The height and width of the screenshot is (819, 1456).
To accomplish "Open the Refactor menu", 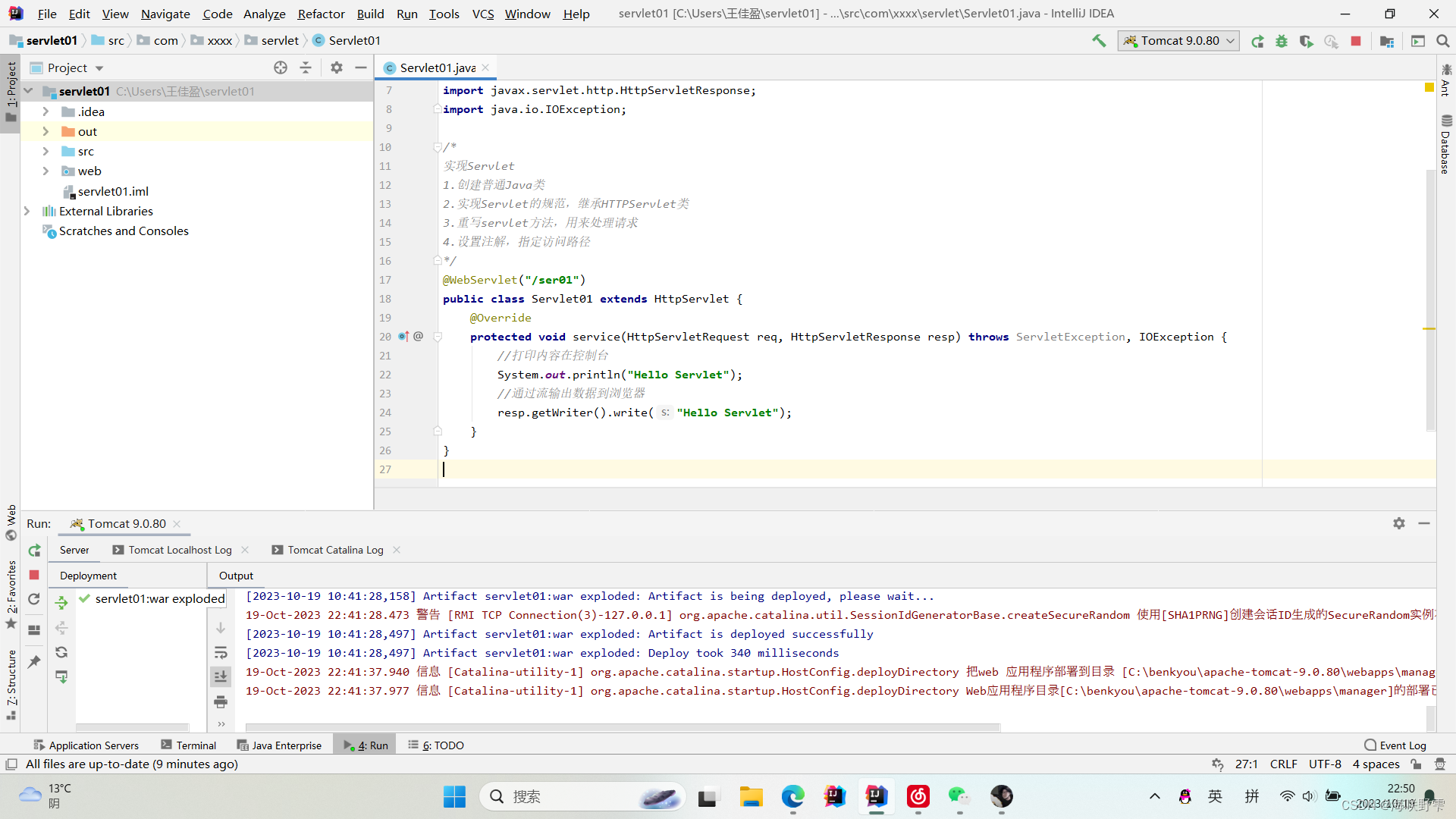I will 321,14.
